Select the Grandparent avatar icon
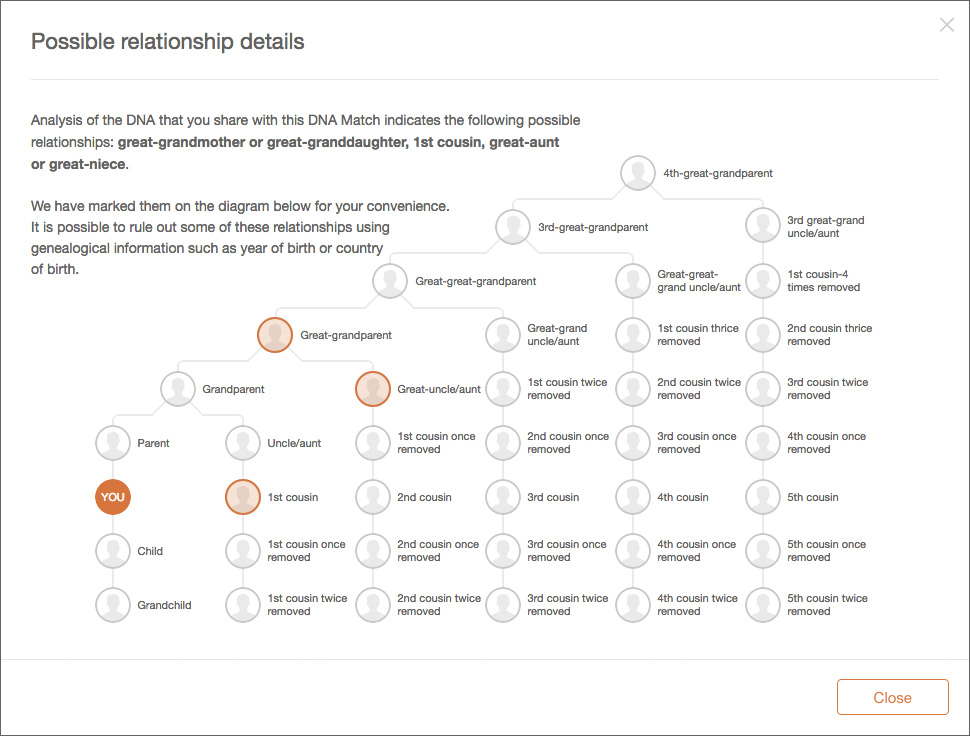This screenshot has width=970, height=736. click(177, 389)
